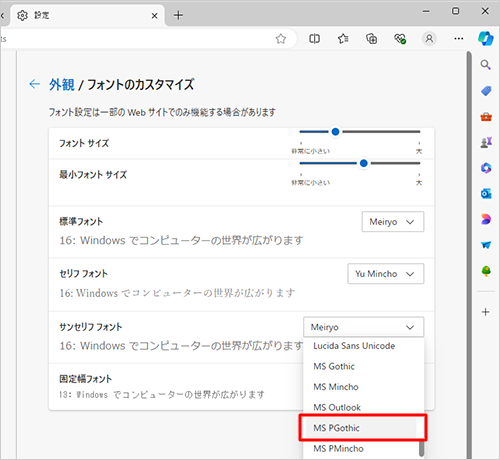The image size is (500, 460).
Task: Click the 固定幅フォント label
Action: tap(85, 379)
